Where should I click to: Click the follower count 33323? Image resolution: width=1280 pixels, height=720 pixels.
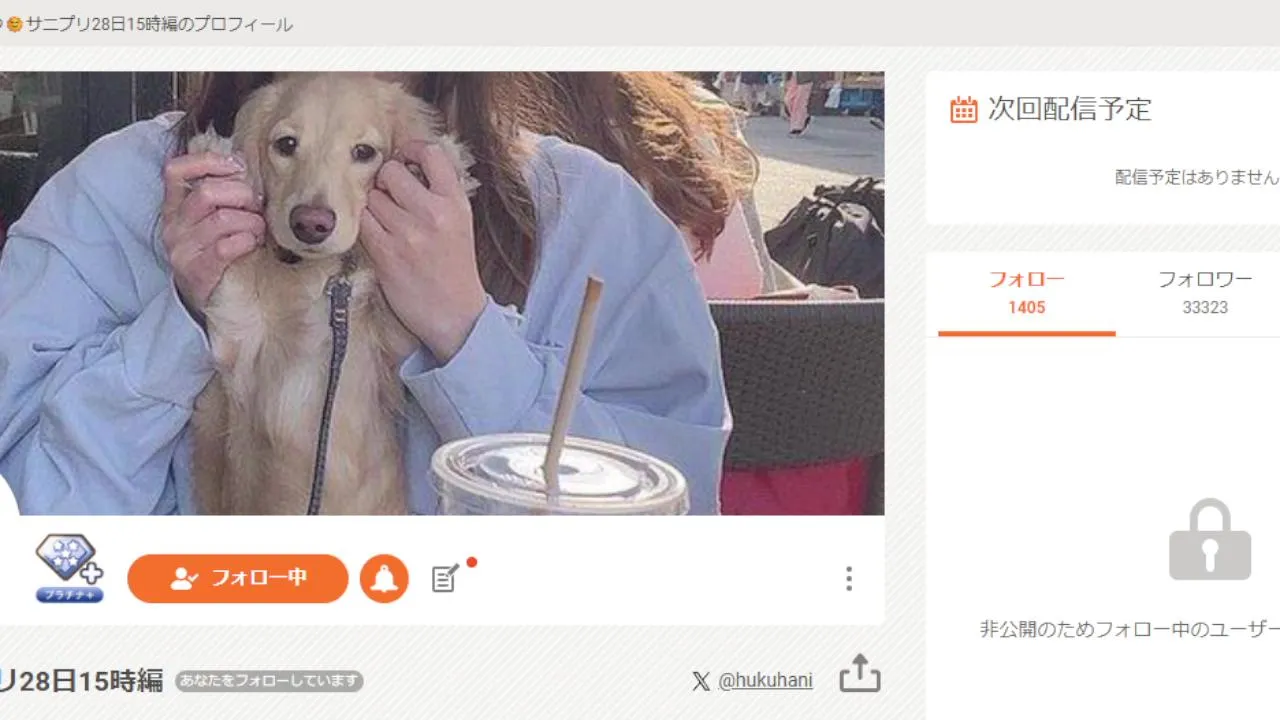(x=1205, y=307)
